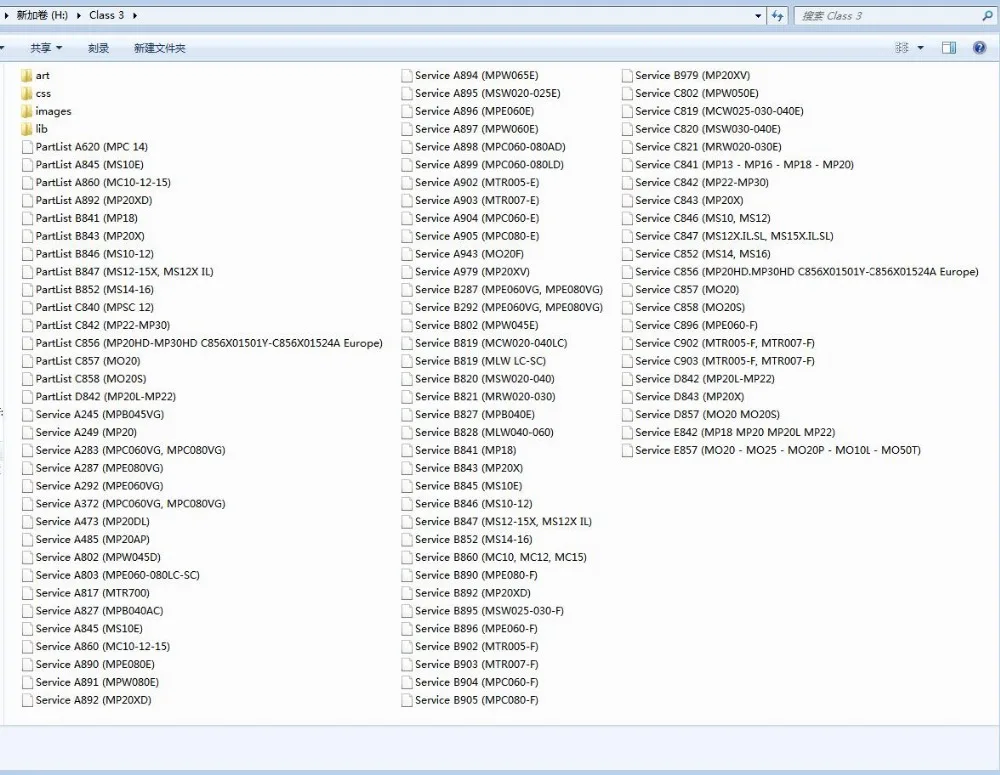Select file icon of Service B905 (MPC080-F)
The image size is (1000, 775).
[x=406, y=700]
